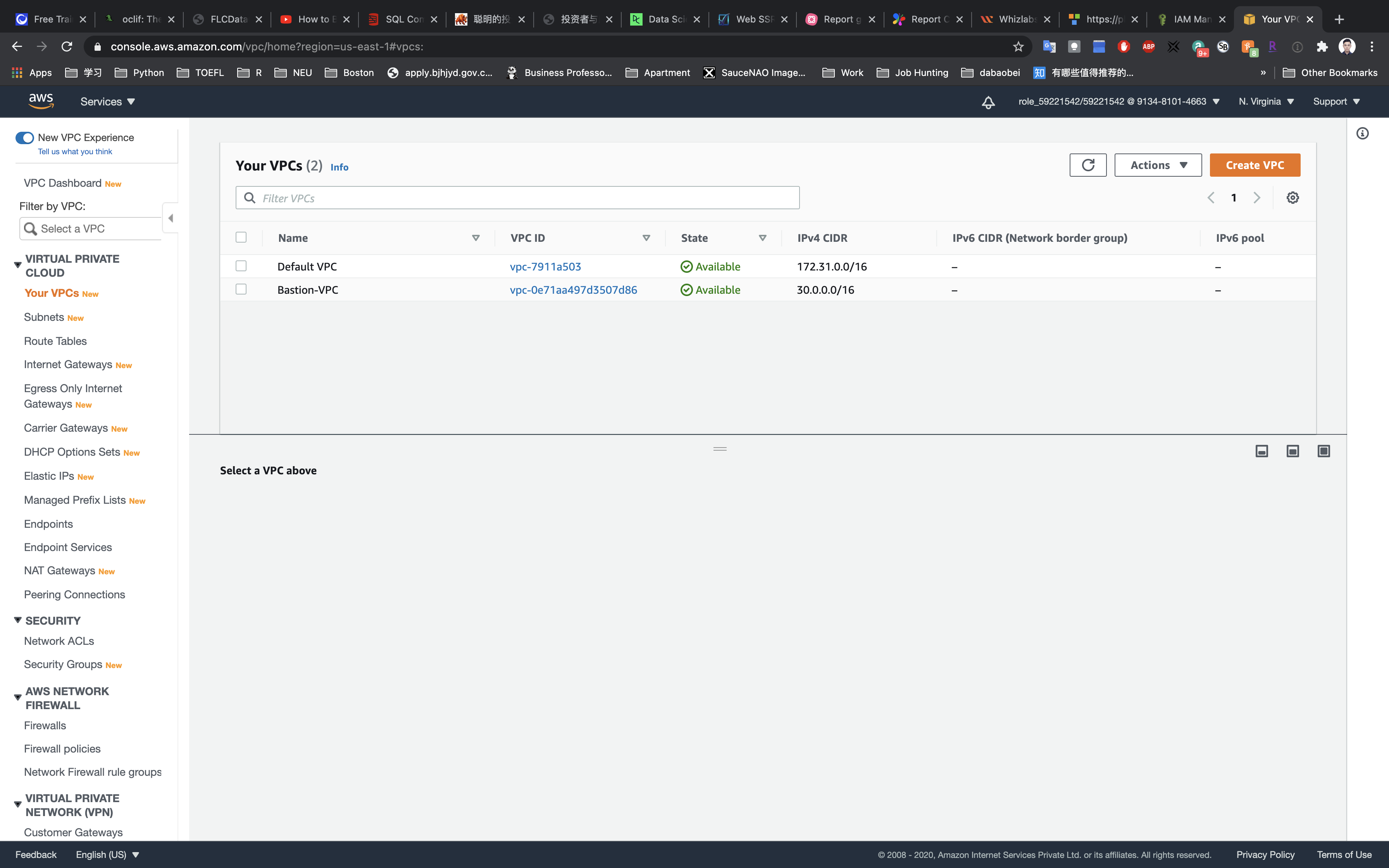Click the AWS notifications bell icon
Screen dimensions: 1389x868
point(988,102)
